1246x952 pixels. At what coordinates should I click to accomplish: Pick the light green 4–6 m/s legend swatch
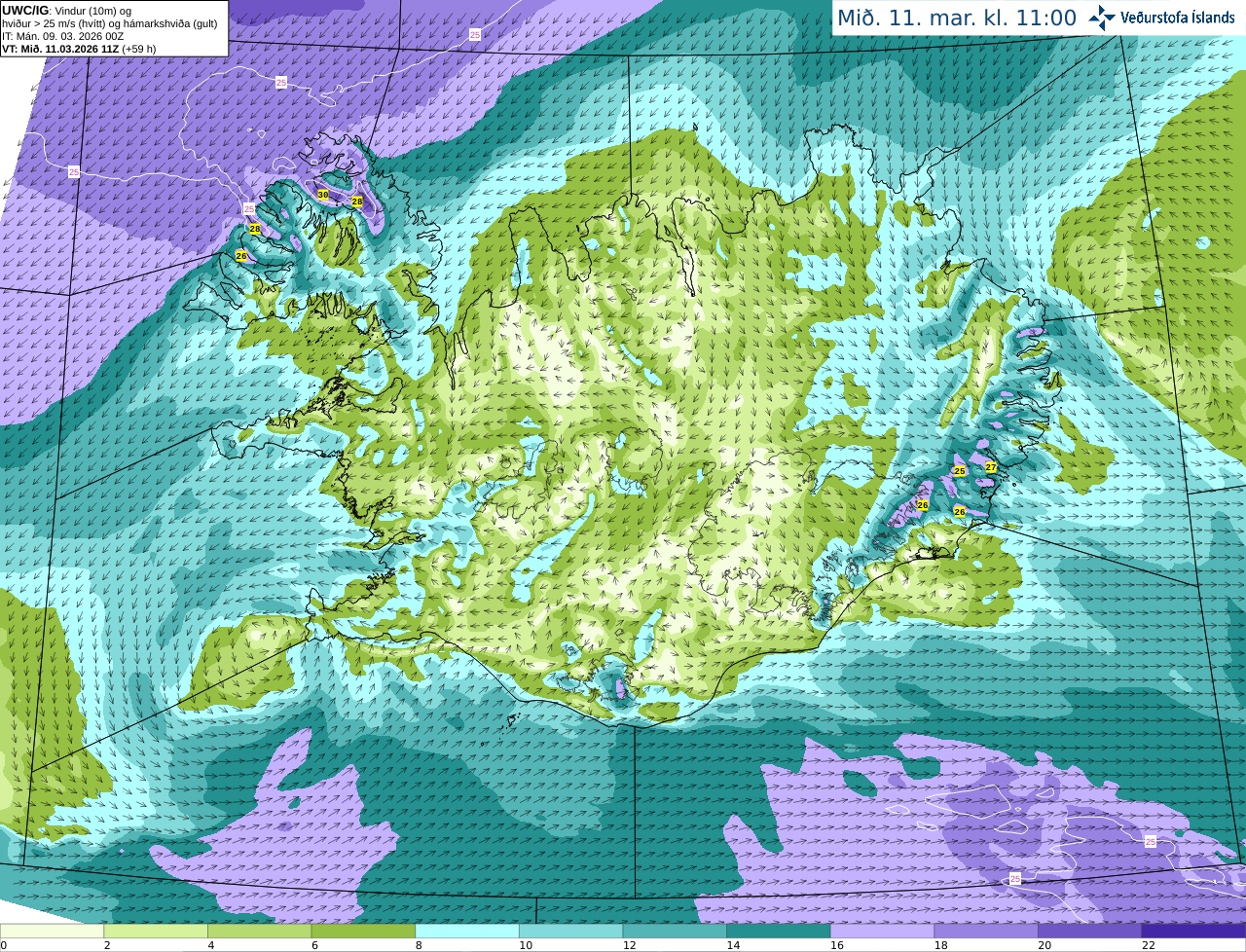pyautogui.click(x=259, y=931)
